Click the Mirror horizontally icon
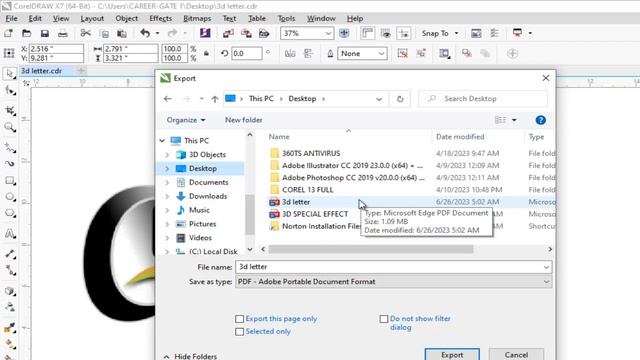 pyautogui.click(x=290, y=53)
